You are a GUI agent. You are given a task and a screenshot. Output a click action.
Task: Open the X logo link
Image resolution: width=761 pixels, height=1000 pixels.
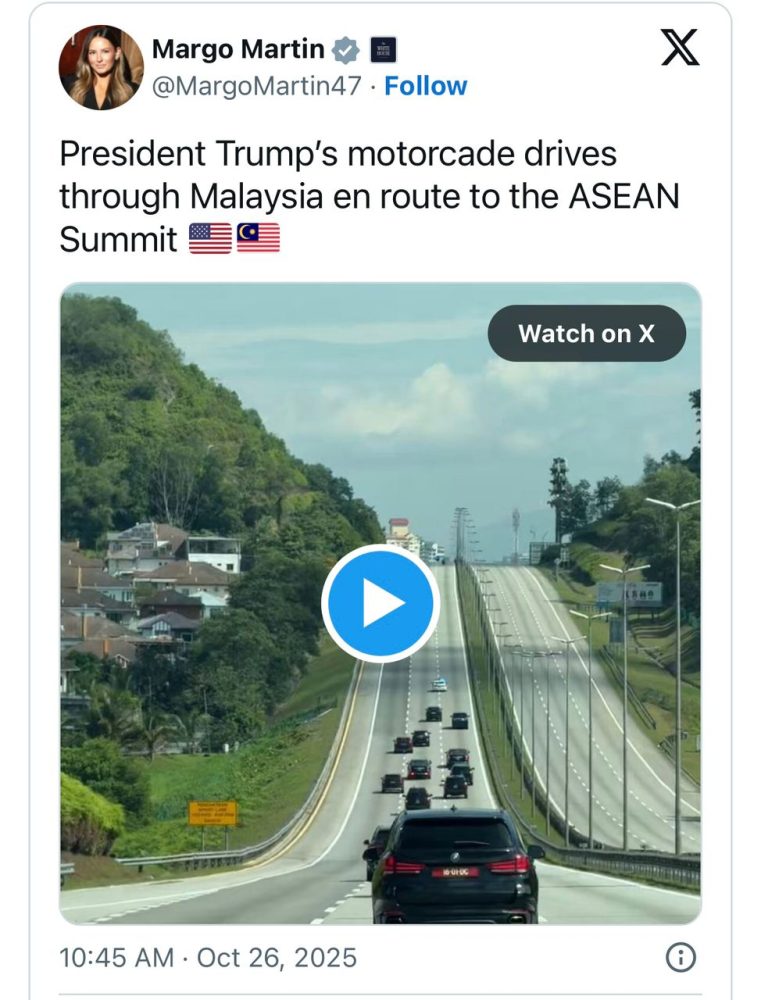680,48
